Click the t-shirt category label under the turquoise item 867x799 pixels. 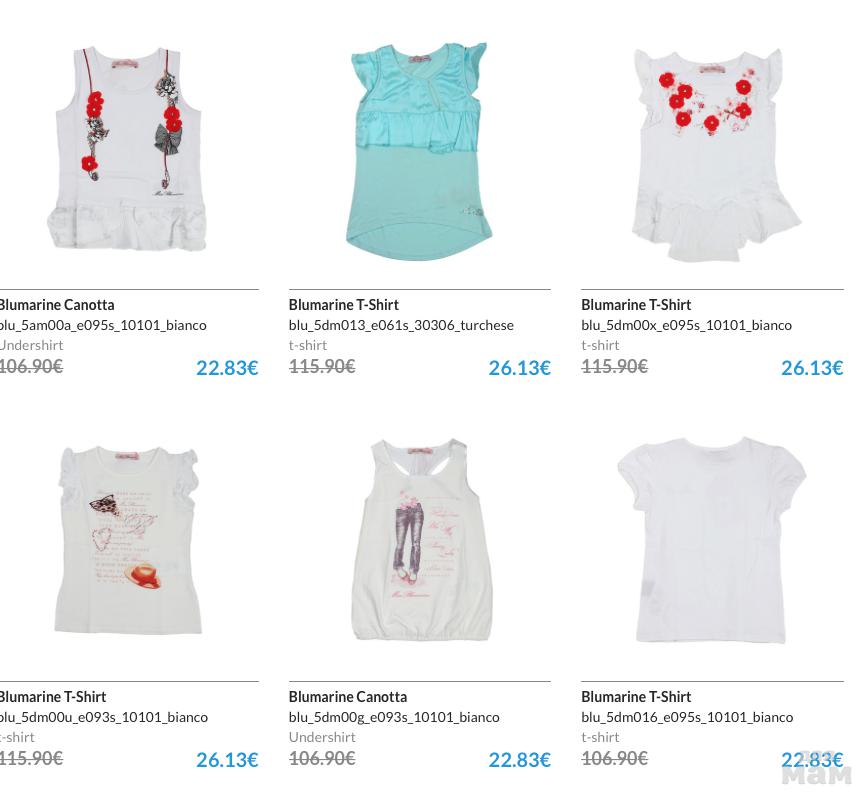pos(307,345)
